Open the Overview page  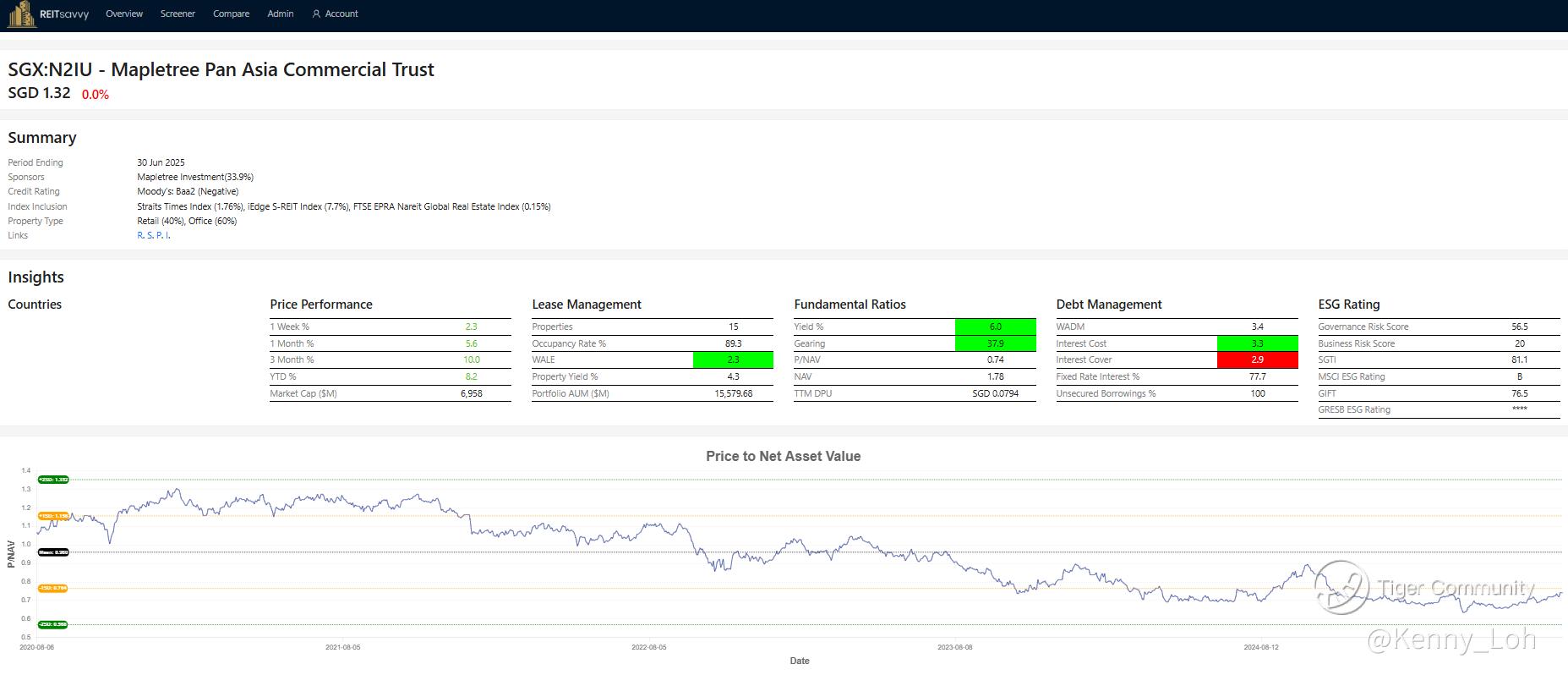point(124,14)
